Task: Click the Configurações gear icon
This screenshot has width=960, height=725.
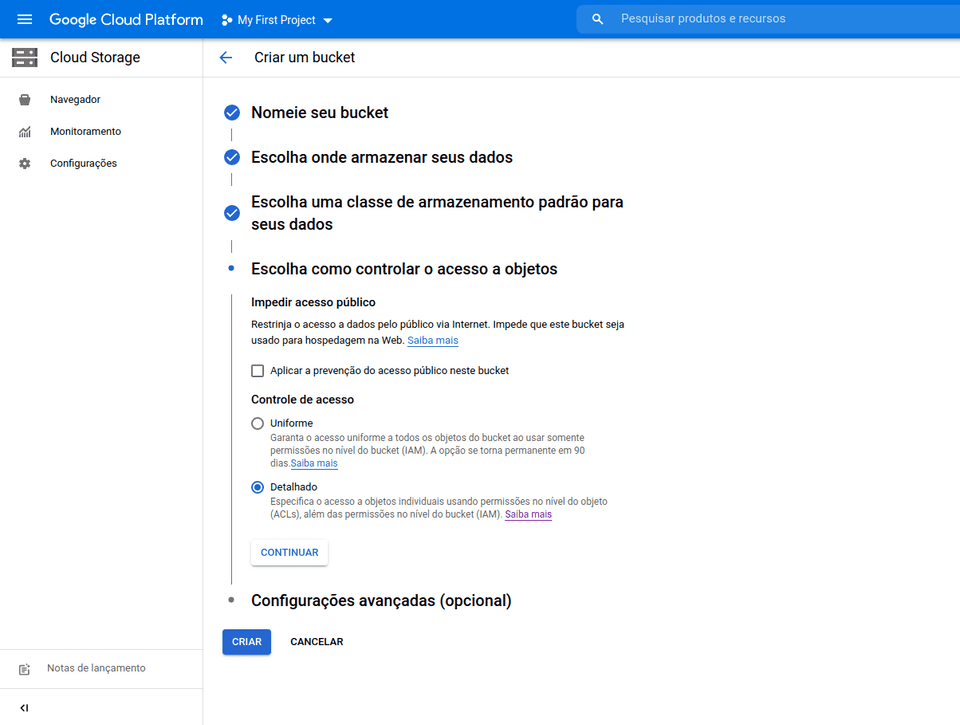Action: click(x=25, y=164)
